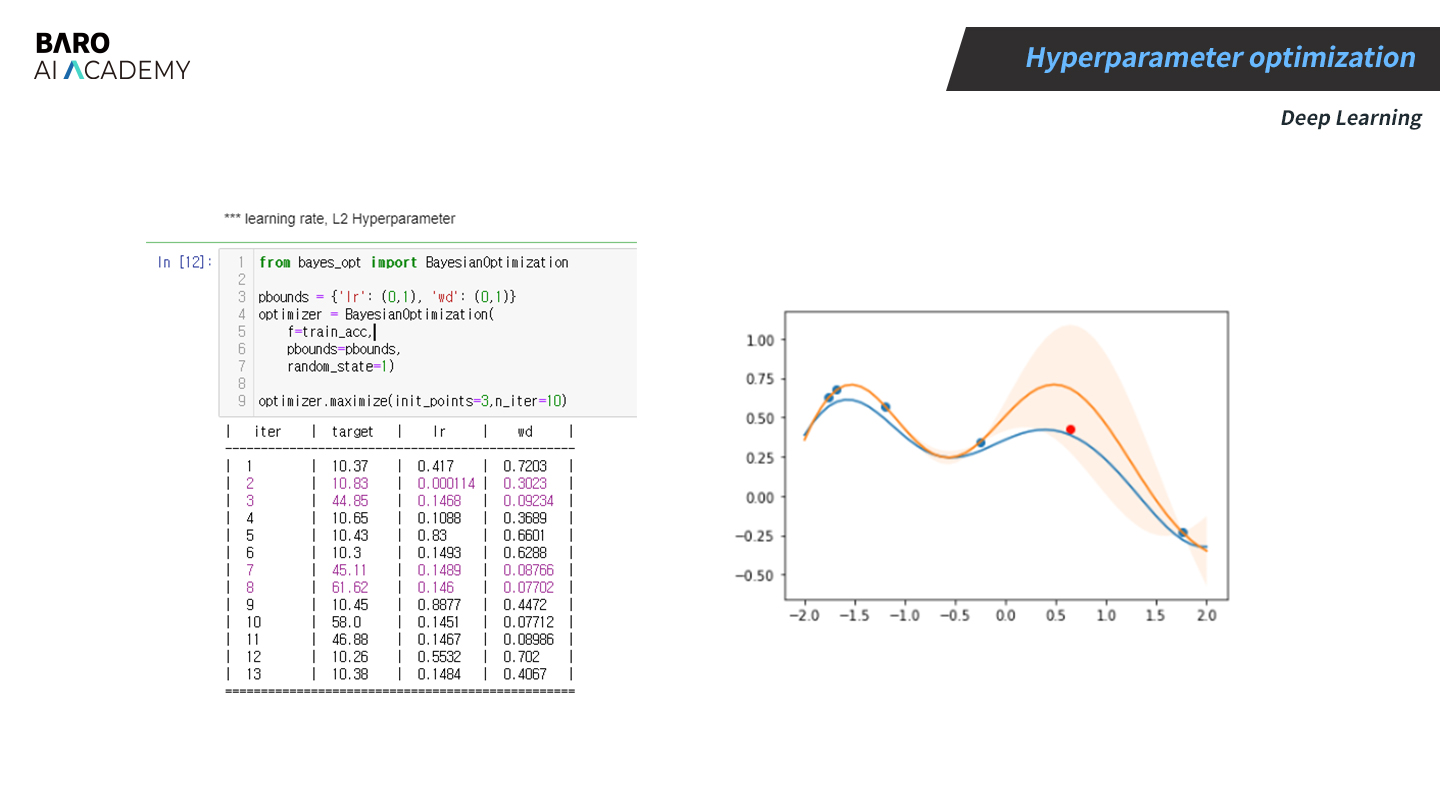Click the y-axis tick label −0.50
This screenshot has height=810, width=1440.
tap(755, 575)
